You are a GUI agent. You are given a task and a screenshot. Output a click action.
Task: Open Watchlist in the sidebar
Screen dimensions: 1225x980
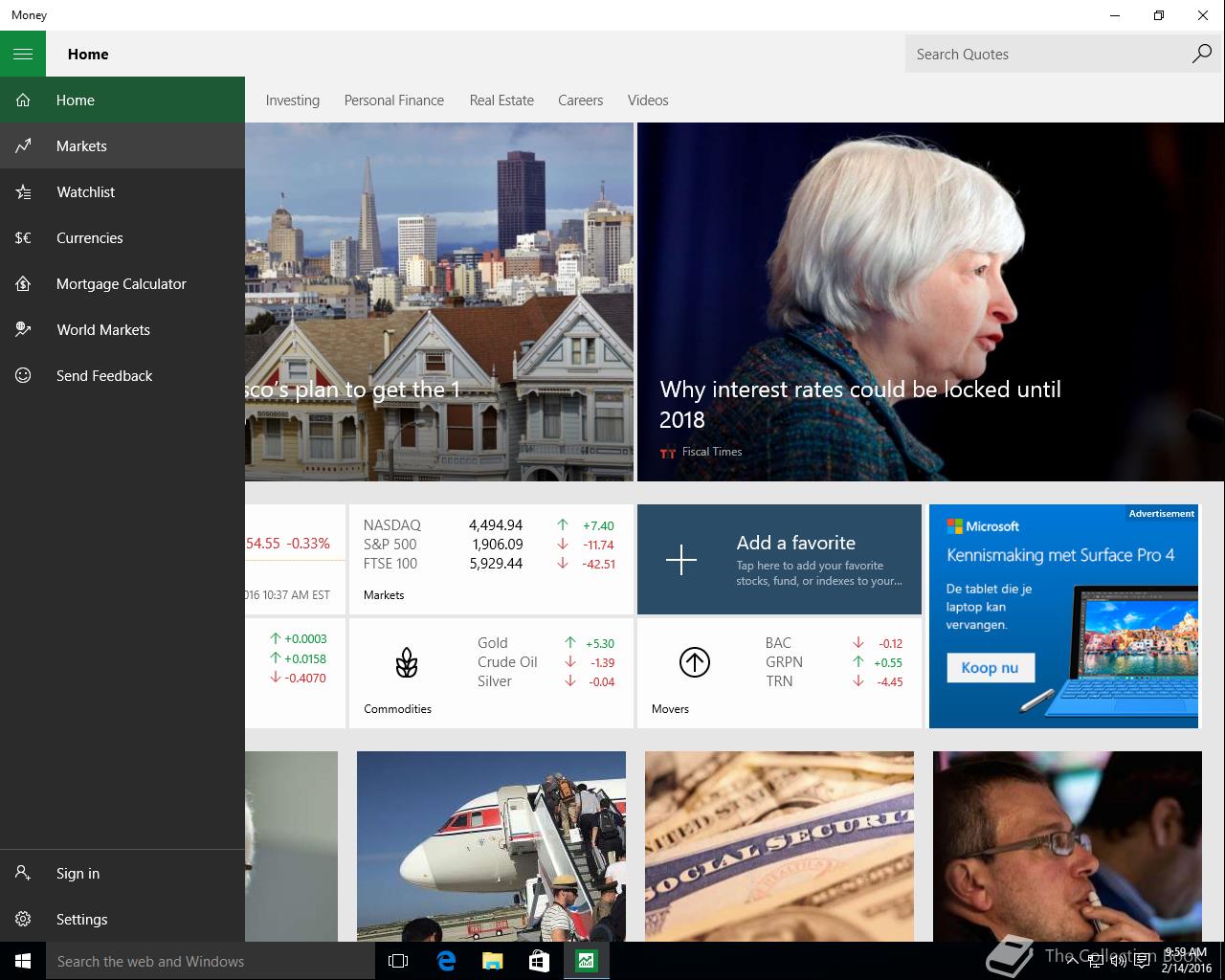tap(122, 191)
